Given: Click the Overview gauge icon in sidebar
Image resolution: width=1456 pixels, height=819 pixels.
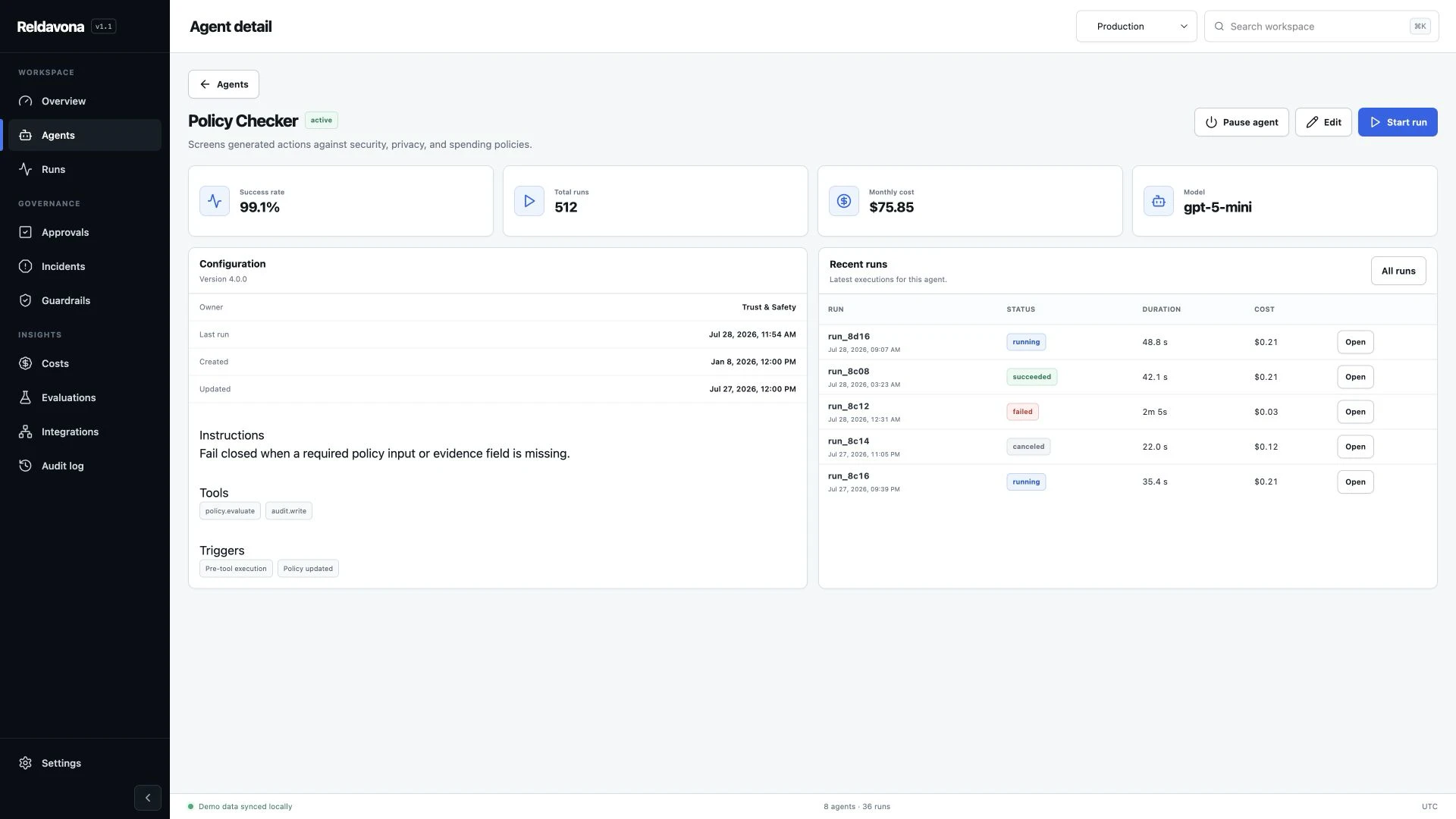Looking at the screenshot, I should click(25, 101).
